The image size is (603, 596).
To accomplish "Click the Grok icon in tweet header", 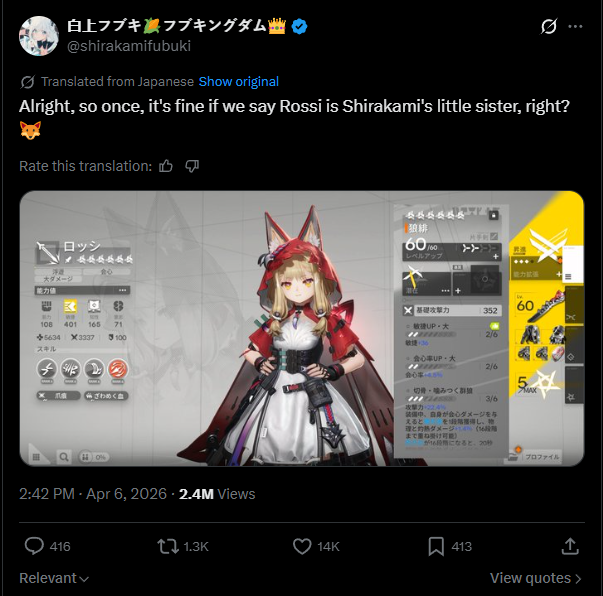I will pos(549,27).
